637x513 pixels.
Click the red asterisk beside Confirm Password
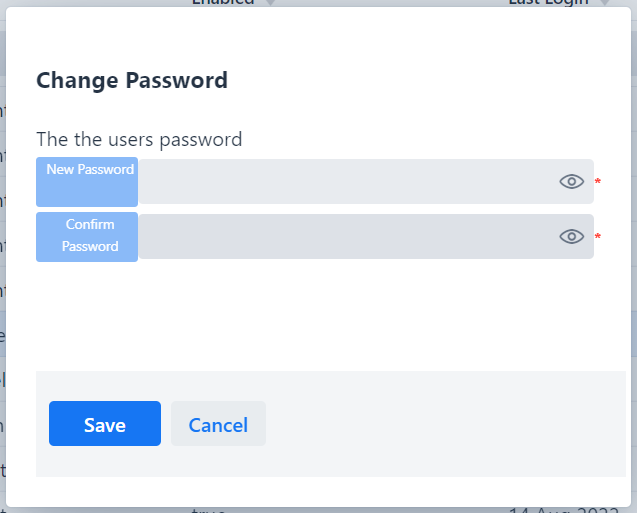point(598,237)
